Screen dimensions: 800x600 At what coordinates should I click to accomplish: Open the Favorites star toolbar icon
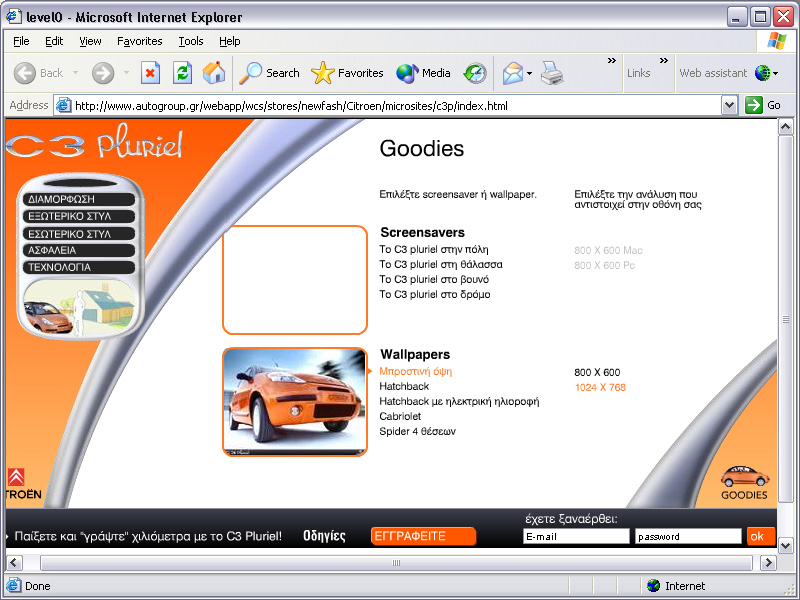click(322, 73)
